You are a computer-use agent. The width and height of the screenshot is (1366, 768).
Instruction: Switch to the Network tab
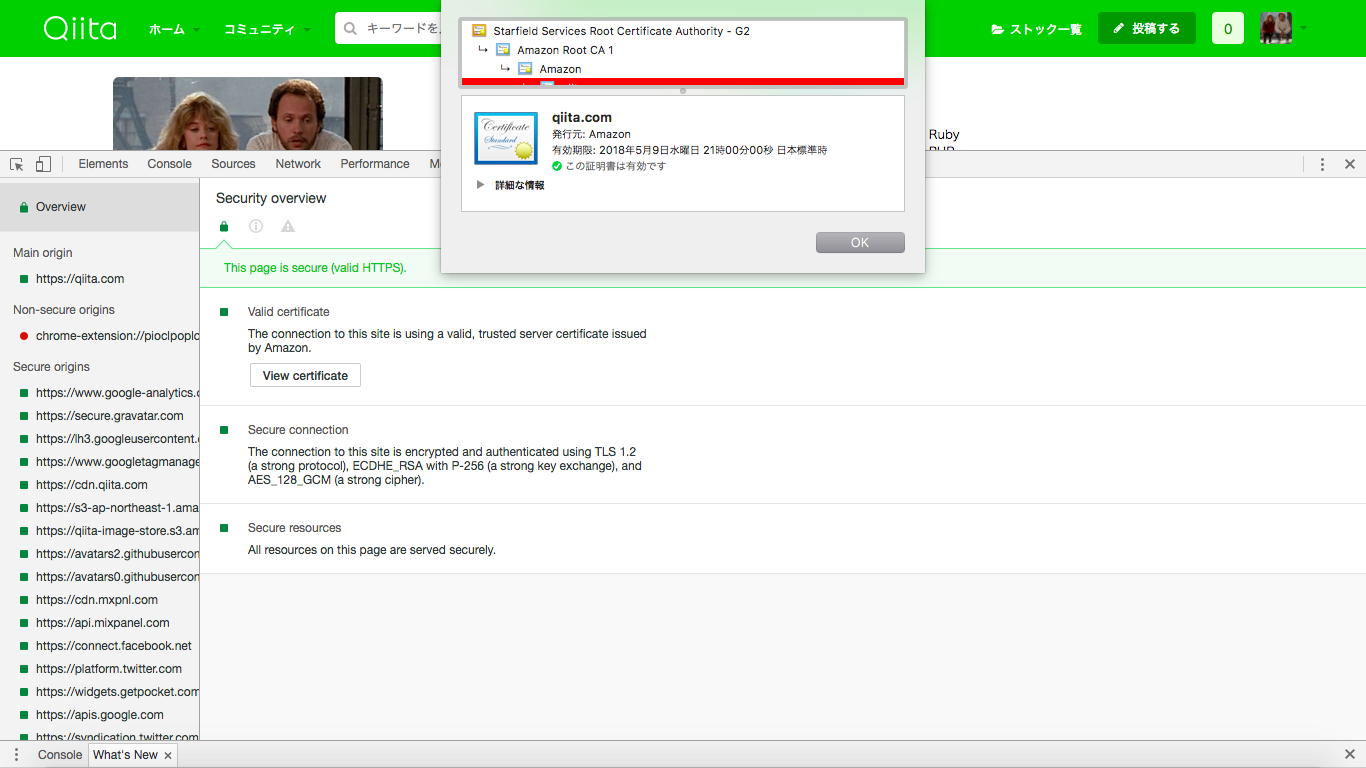[x=298, y=164]
